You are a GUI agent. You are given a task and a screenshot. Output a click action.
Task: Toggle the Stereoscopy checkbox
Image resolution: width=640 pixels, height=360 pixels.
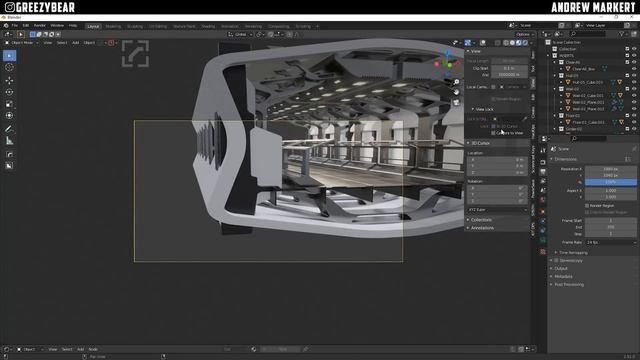pos(556,260)
